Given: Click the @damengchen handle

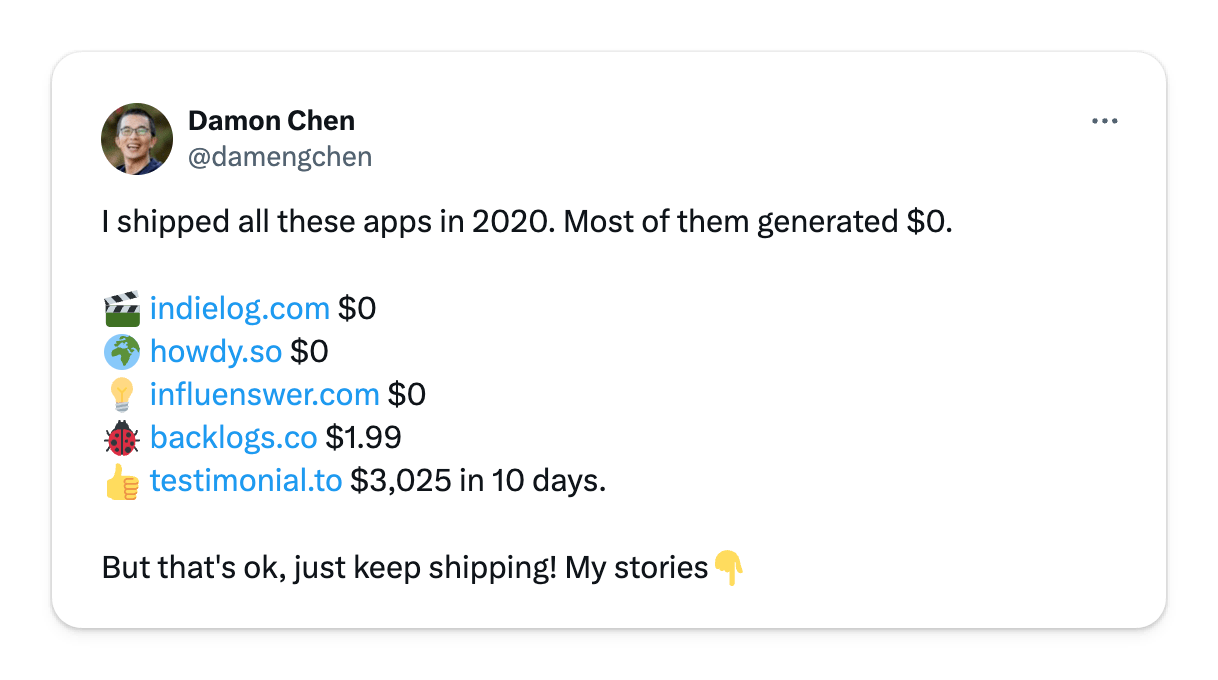Looking at the screenshot, I should pos(279,157).
